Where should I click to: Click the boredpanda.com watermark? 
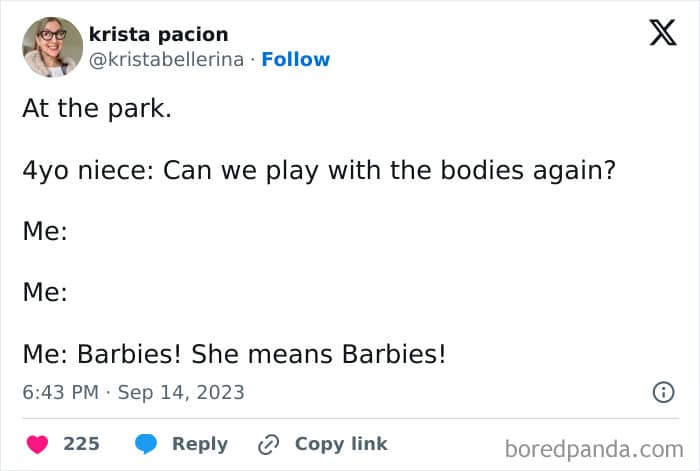pos(593,447)
